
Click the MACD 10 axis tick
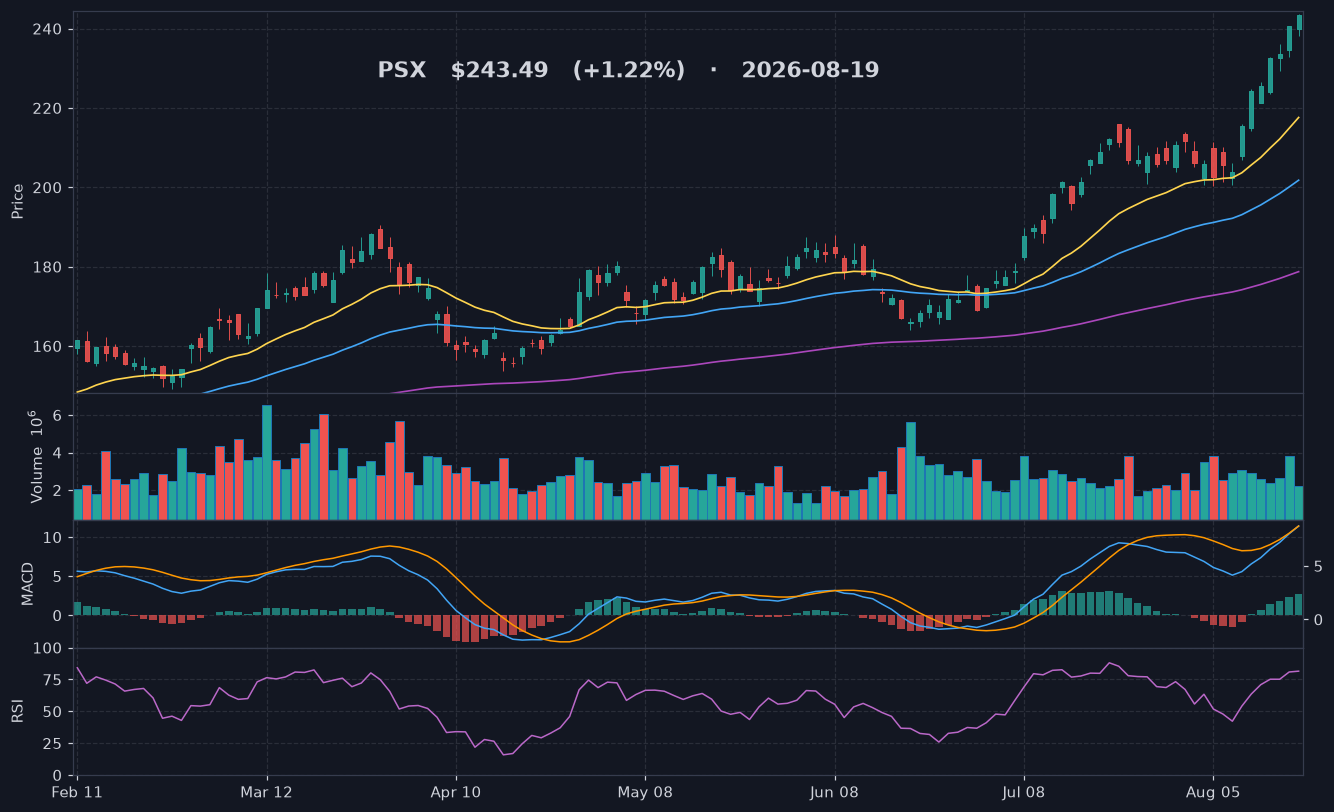tap(55, 538)
